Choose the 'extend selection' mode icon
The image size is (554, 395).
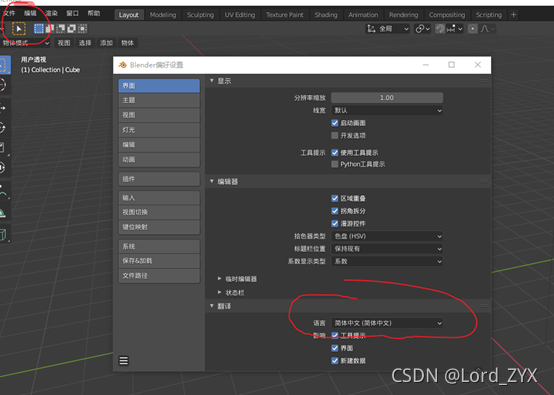click(x=49, y=29)
